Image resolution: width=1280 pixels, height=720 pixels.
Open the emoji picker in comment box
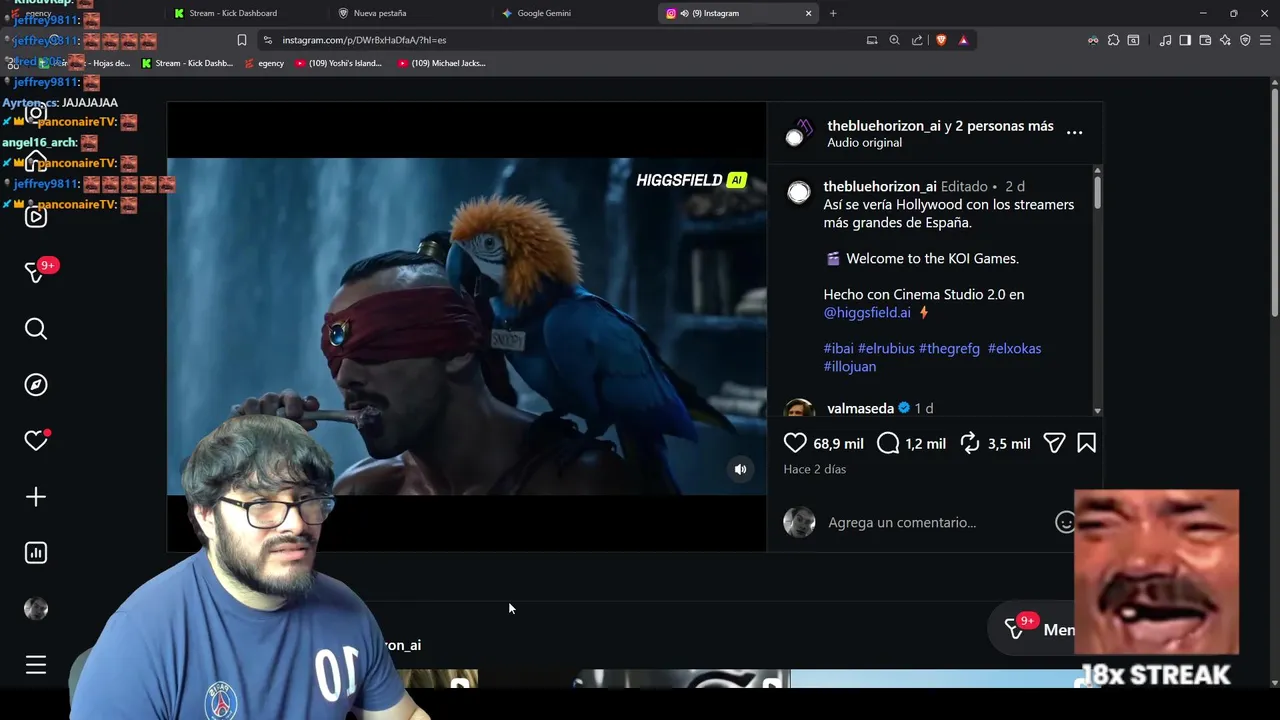point(1065,522)
